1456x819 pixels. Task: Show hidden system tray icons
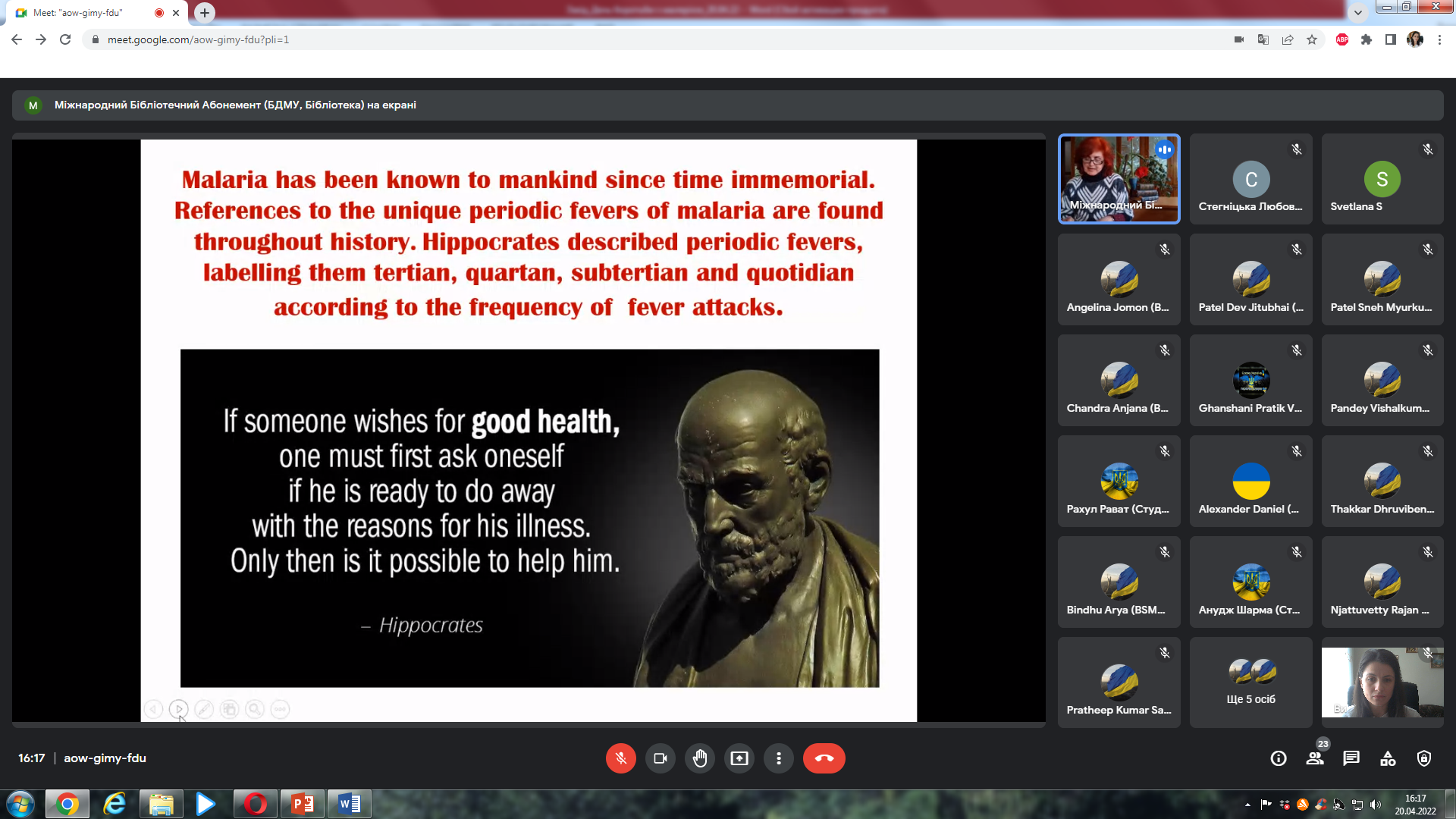(1247, 805)
